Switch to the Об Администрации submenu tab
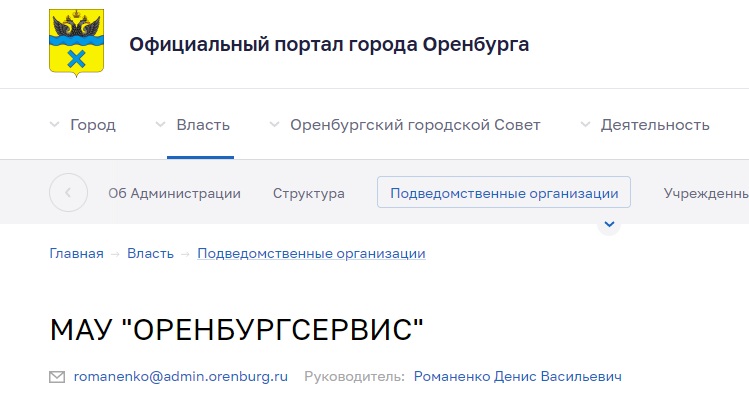 [x=174, y=193]
